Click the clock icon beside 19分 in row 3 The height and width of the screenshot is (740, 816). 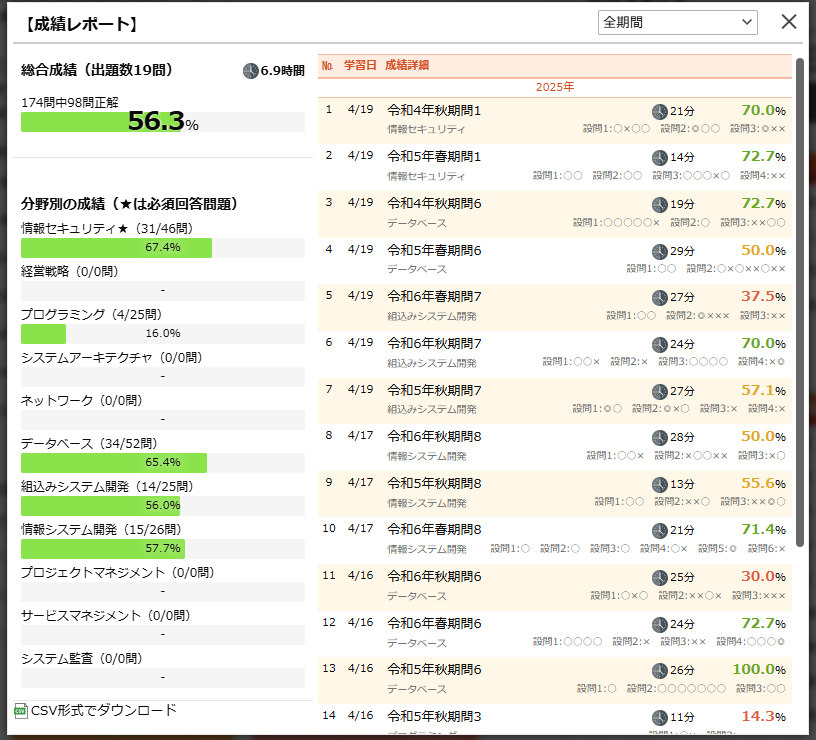click(x=659, y=205)
